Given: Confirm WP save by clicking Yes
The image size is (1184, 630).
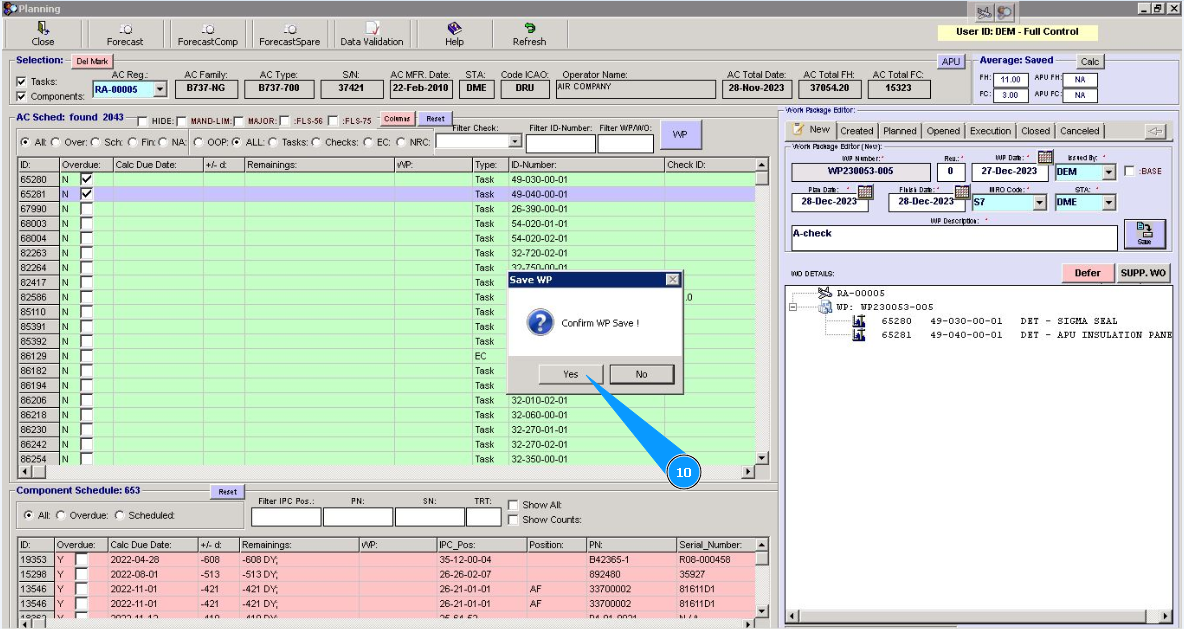Looking at the screenshot, I should coord(570,374).
